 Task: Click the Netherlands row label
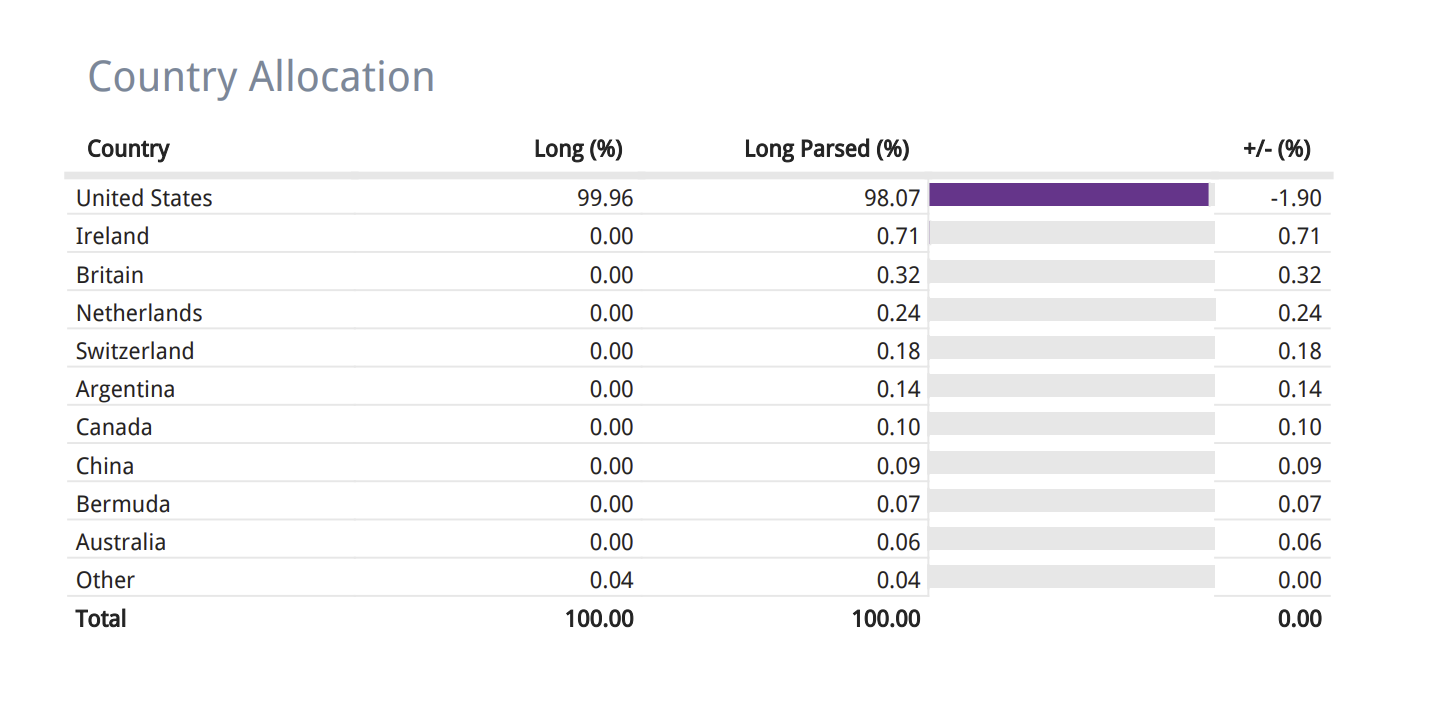point(139,313)
